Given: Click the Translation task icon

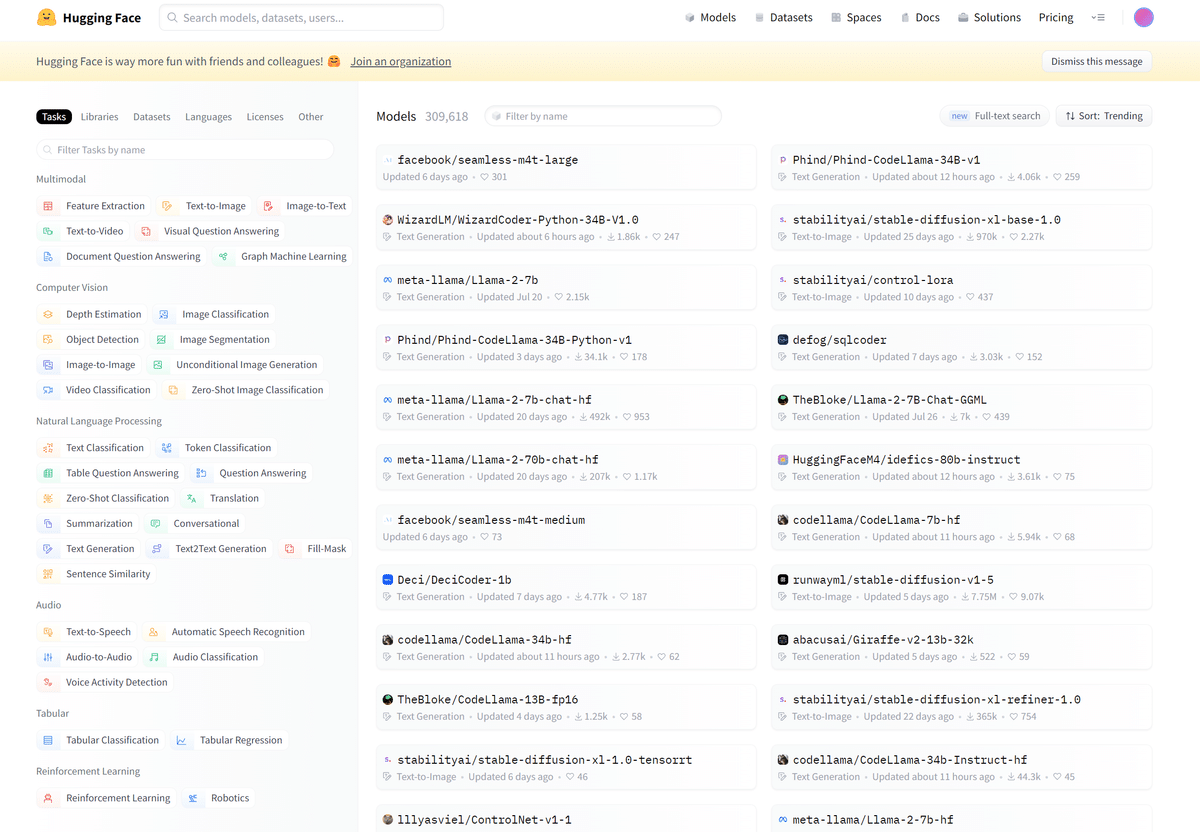Looking at the screenshot, I should [192, 498].
